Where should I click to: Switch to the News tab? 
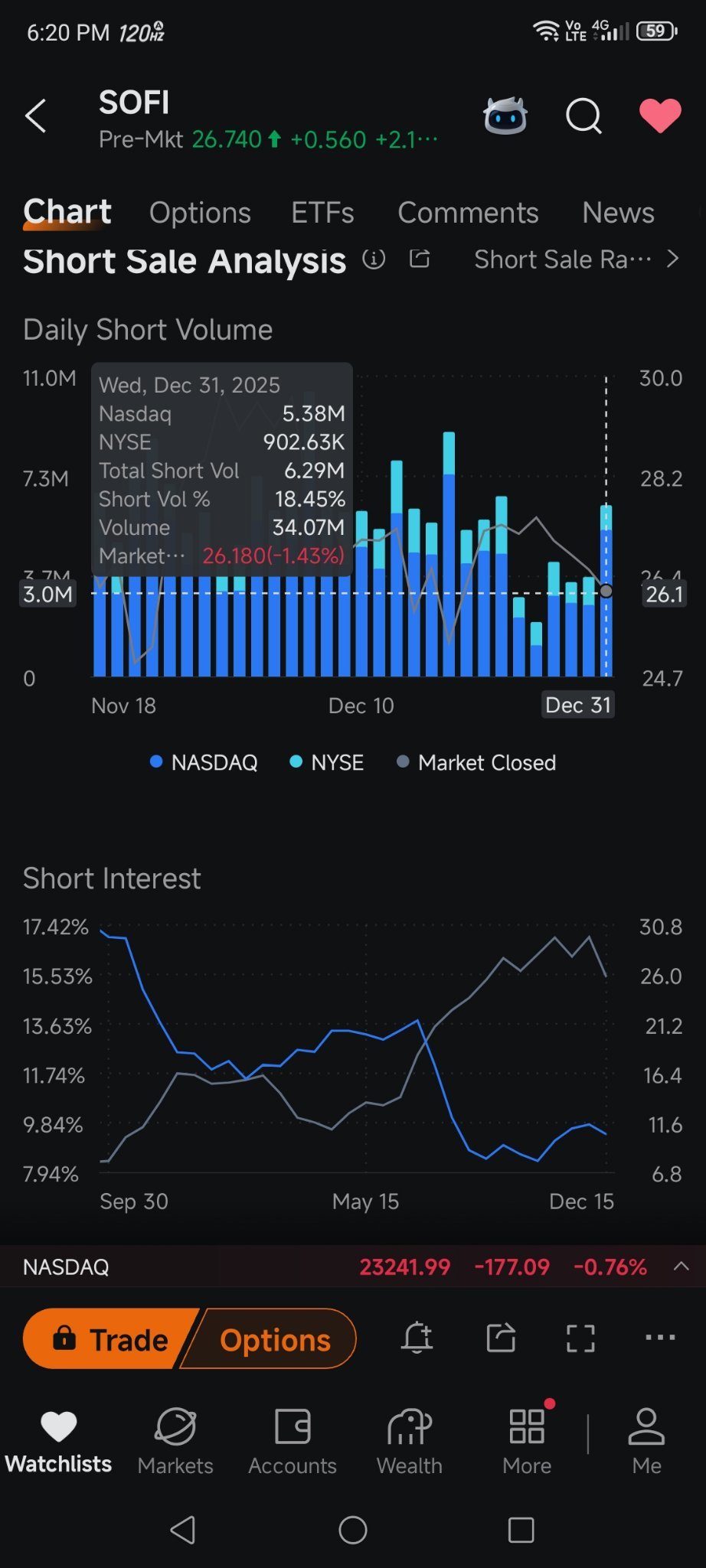(x=618, y=213)
